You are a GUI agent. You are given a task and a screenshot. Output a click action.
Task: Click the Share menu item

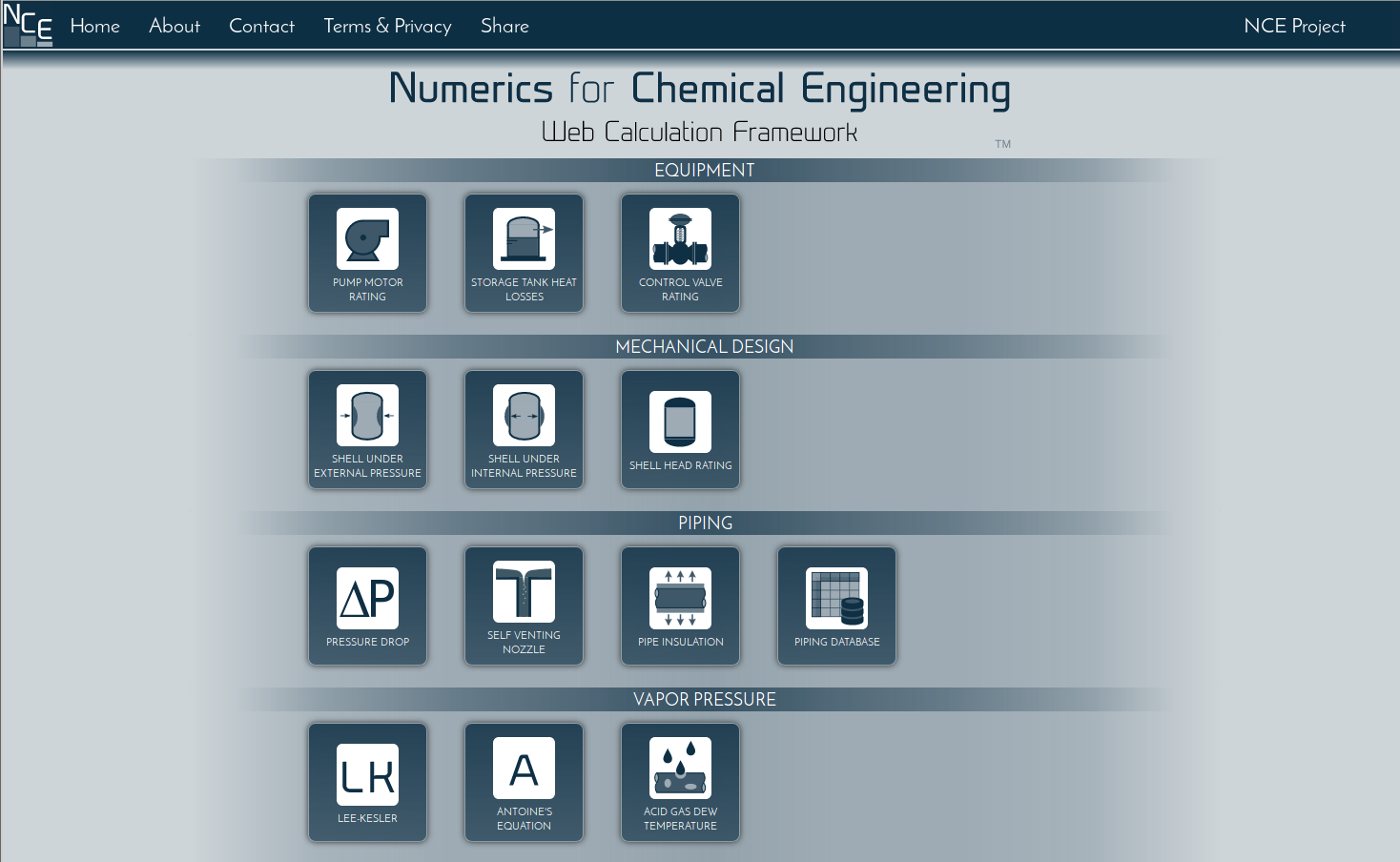504,26
